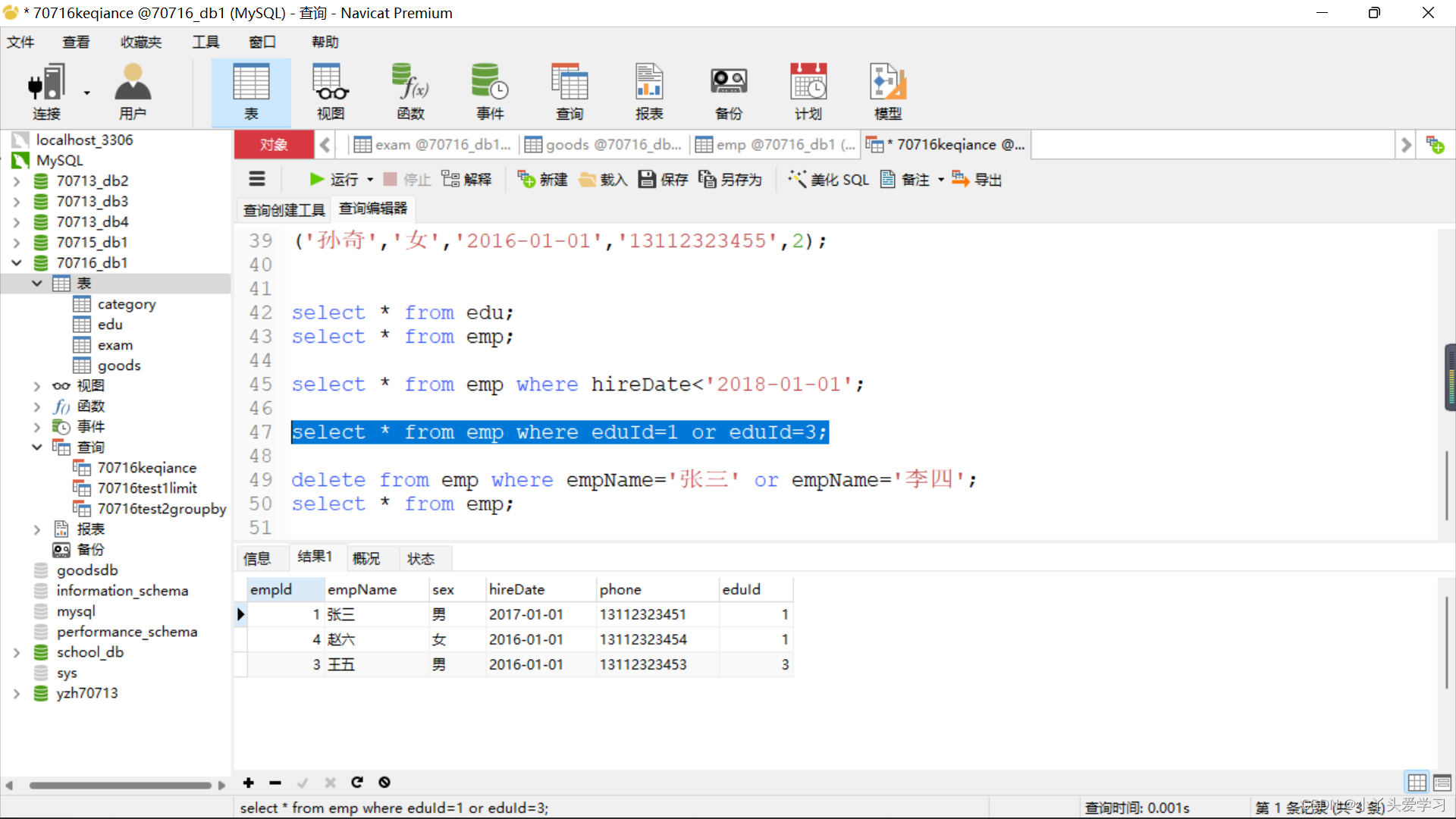Click 导出 (Export) button
The image size is (1456, 819).
click(x=977, y=179)
